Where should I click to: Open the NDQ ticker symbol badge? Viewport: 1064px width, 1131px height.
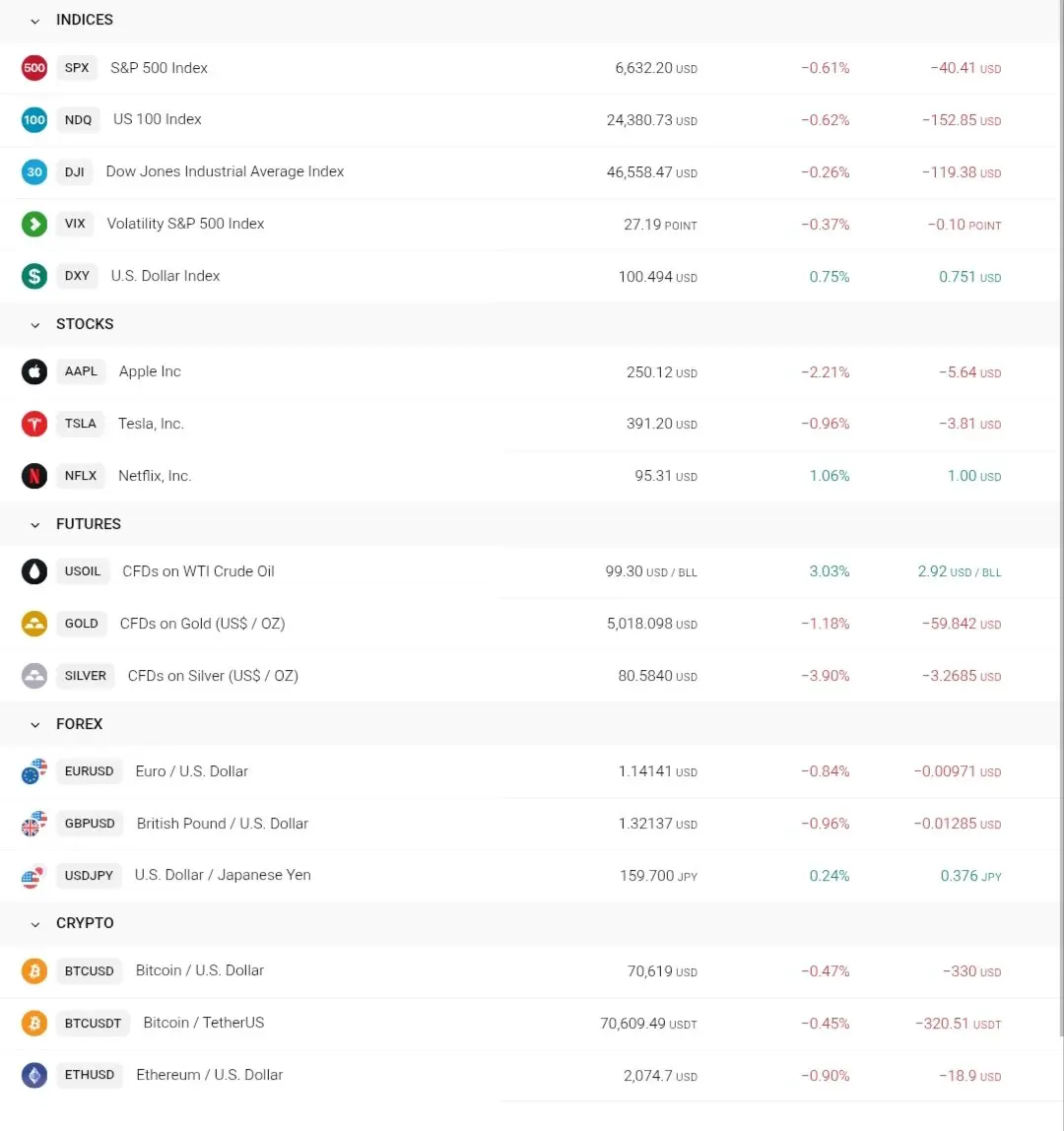78,120
